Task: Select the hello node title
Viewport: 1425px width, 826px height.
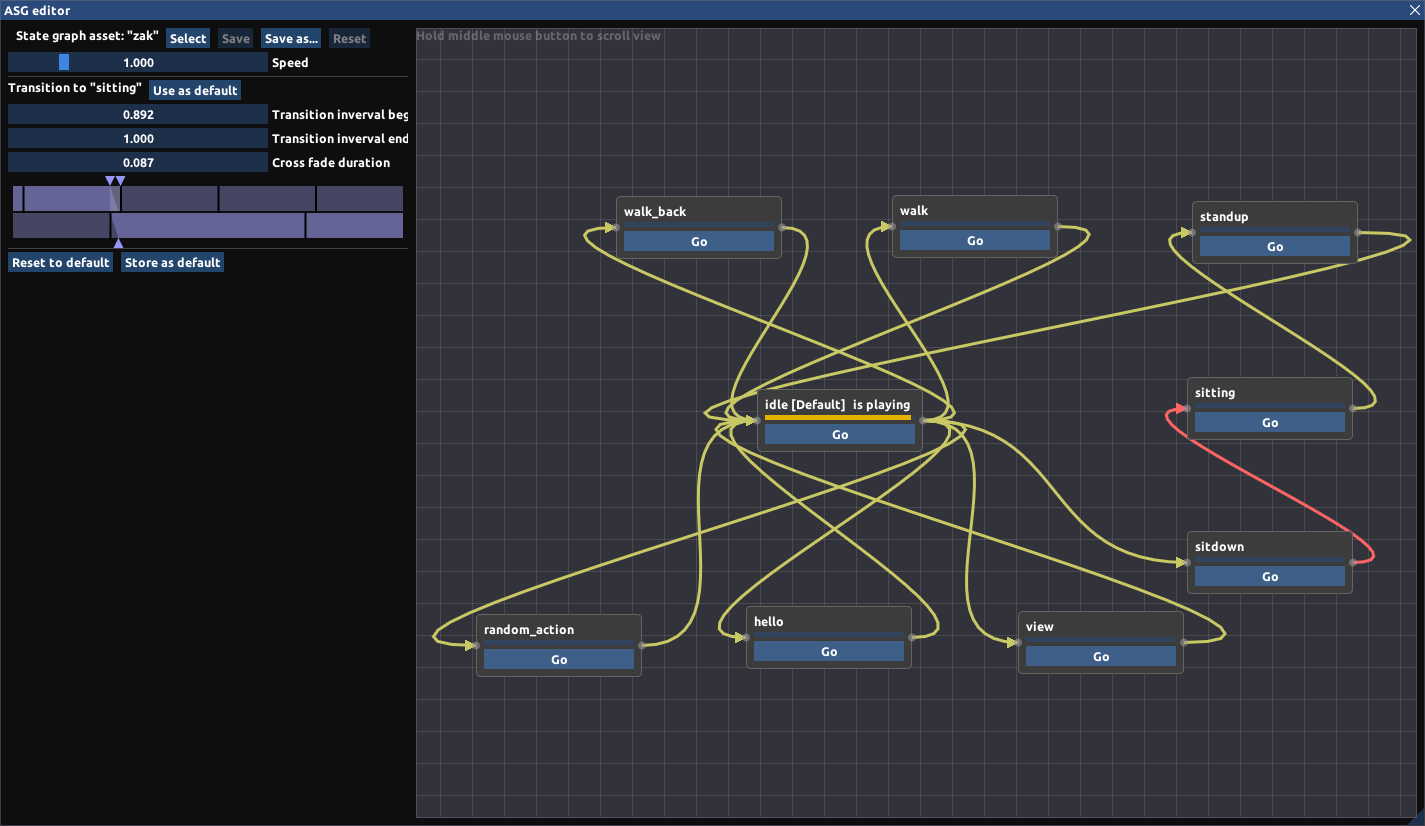Action: tap(769, 621)
